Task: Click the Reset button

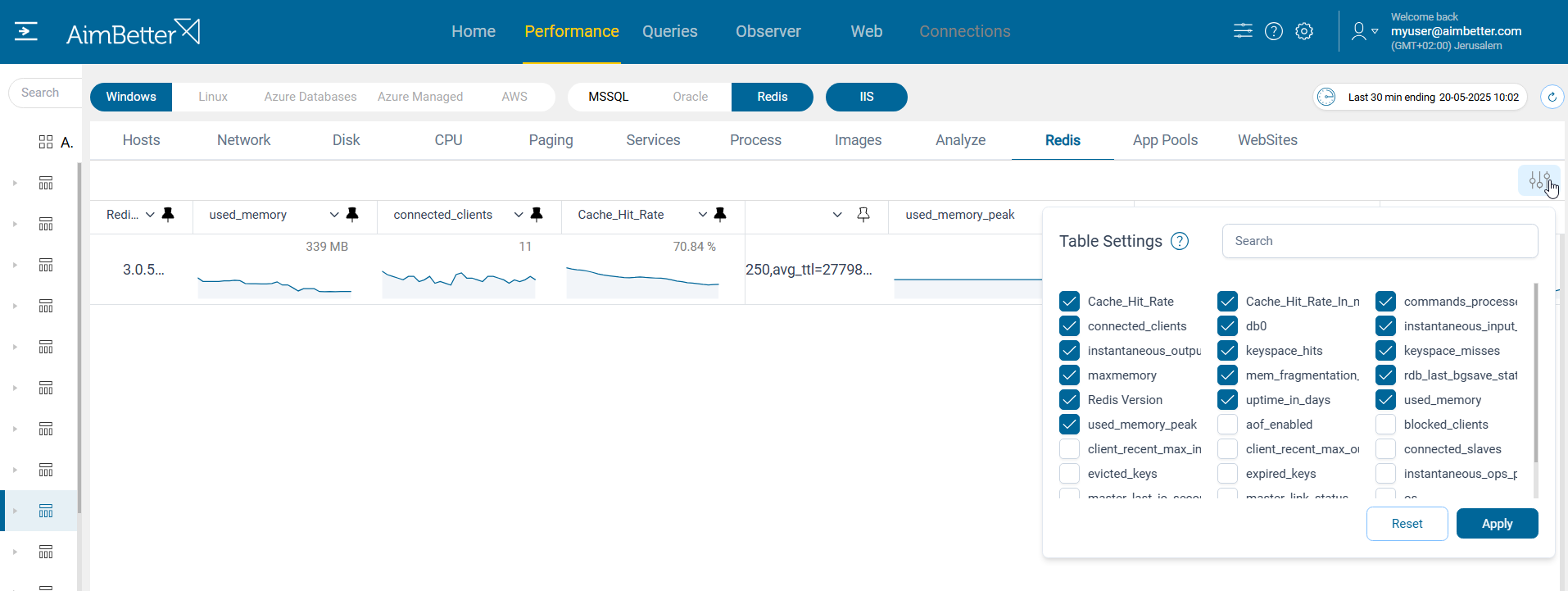Action: tap(1407, 524)
